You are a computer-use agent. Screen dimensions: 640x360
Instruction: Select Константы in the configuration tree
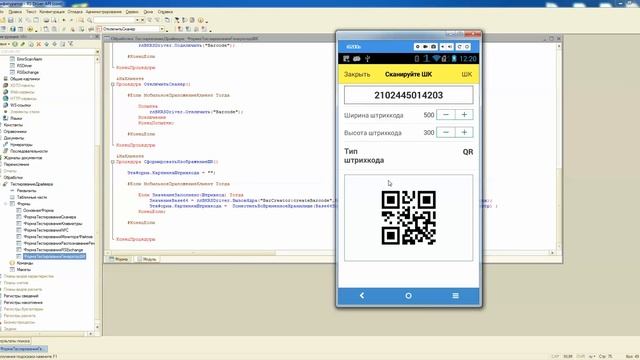[13, 125]
